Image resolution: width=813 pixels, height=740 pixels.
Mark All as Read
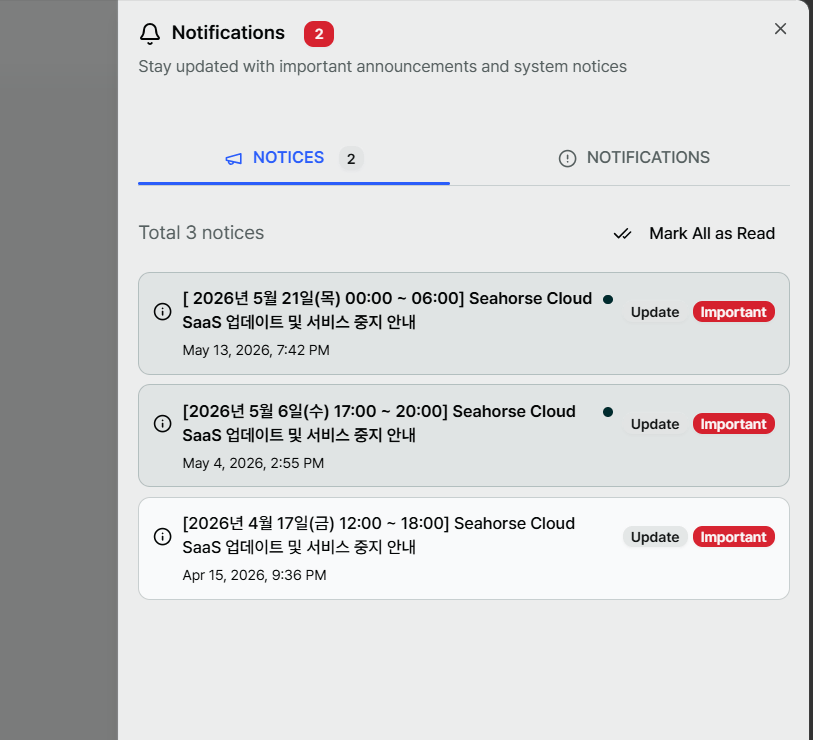(695, 233)
